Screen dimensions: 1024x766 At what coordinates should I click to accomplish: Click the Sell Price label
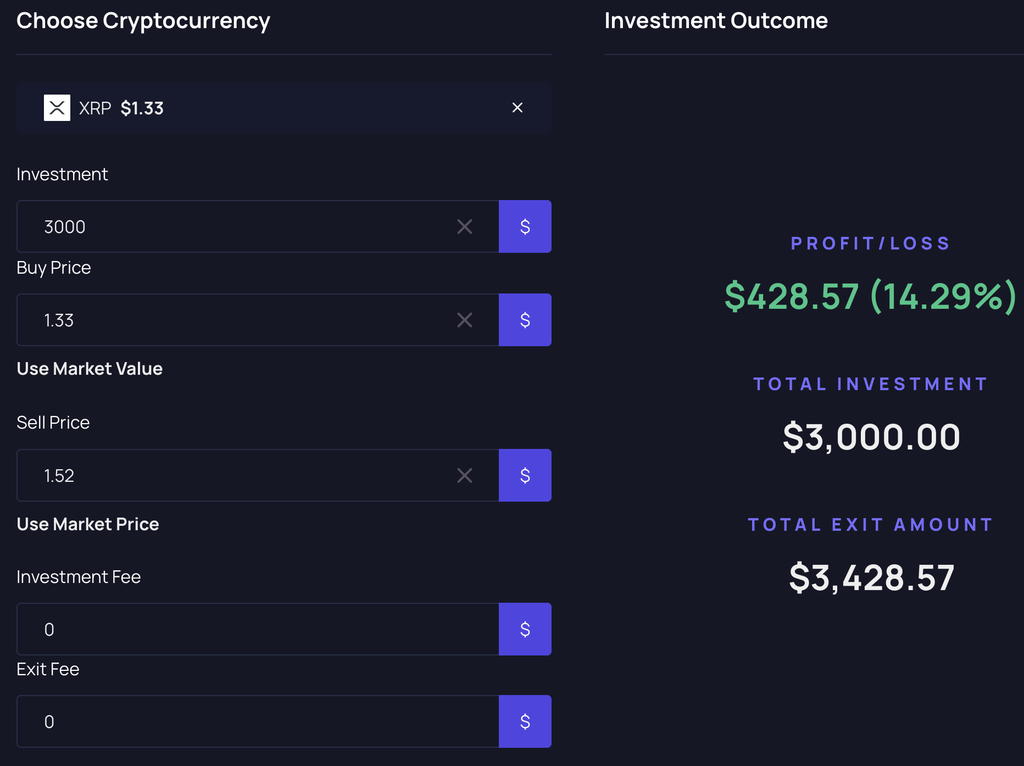point(53,423)
